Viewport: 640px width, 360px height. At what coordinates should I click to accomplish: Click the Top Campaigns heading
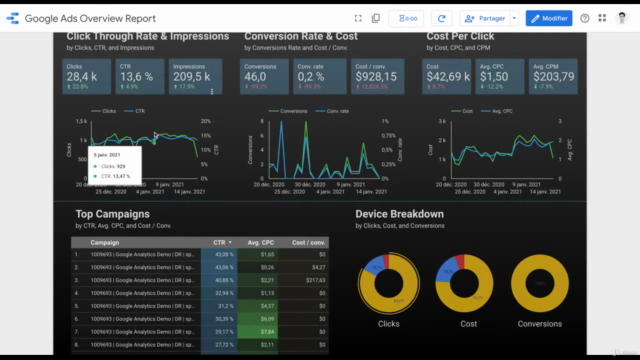tap(113, 214)
